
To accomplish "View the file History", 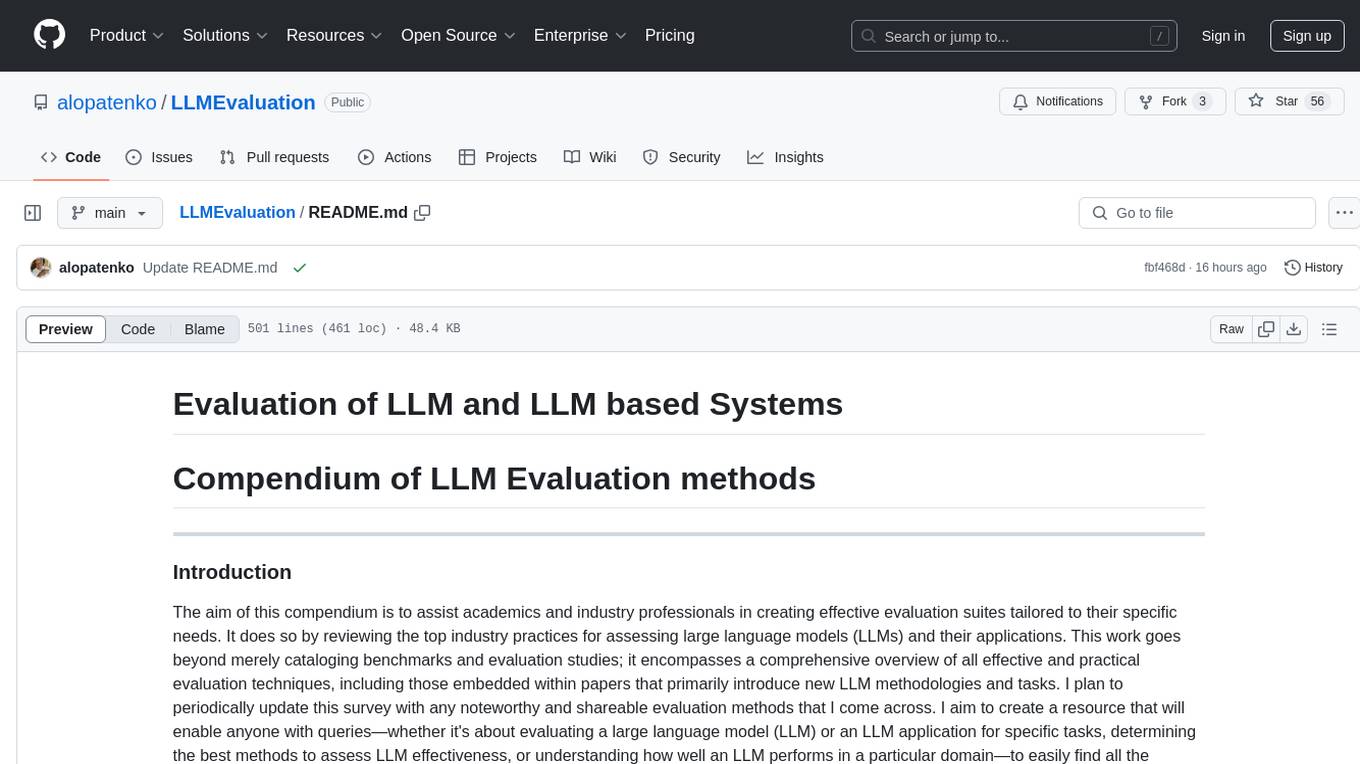I will point(1313,268).
